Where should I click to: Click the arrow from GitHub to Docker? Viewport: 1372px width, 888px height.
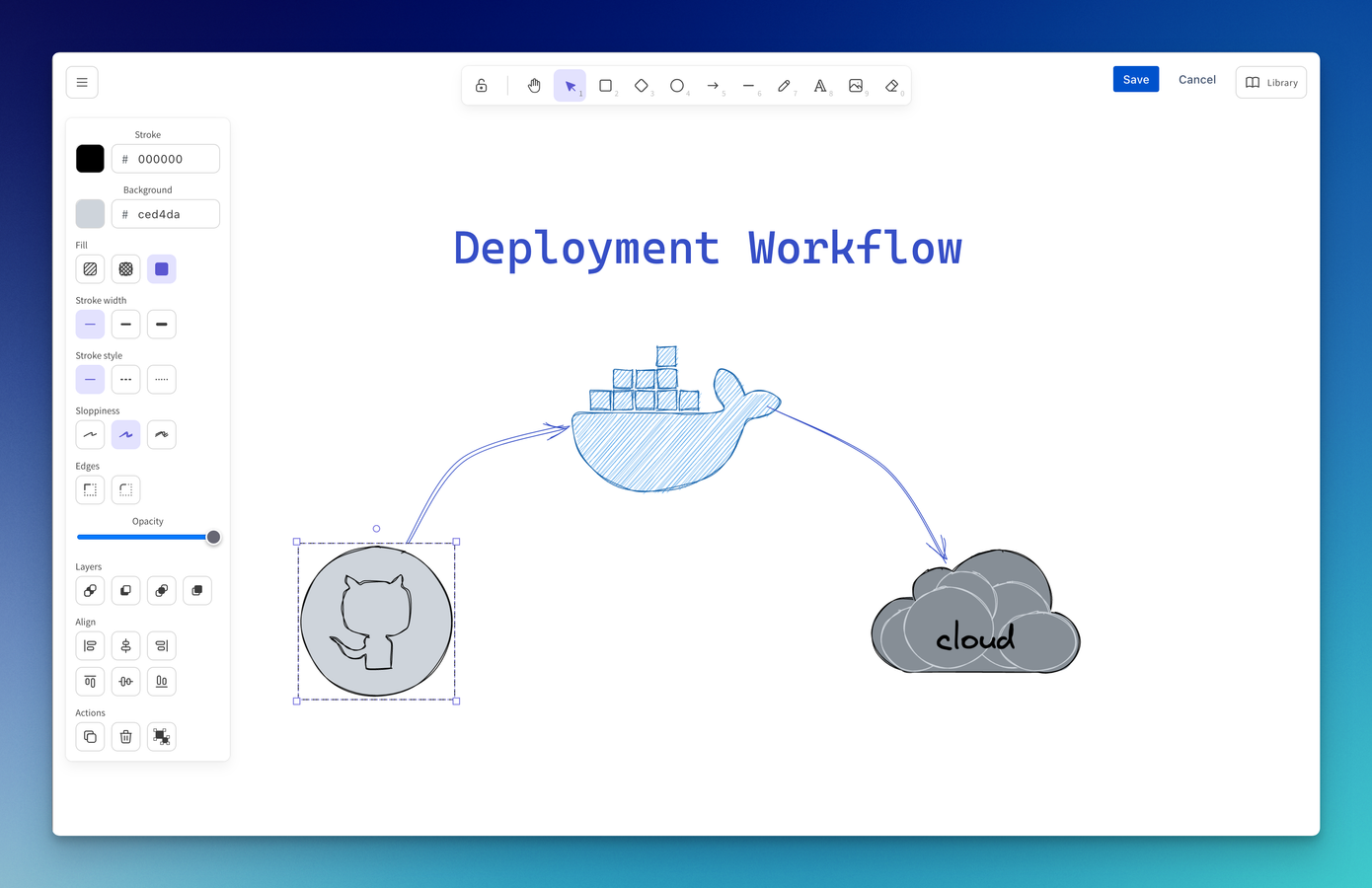pos(460,462)
